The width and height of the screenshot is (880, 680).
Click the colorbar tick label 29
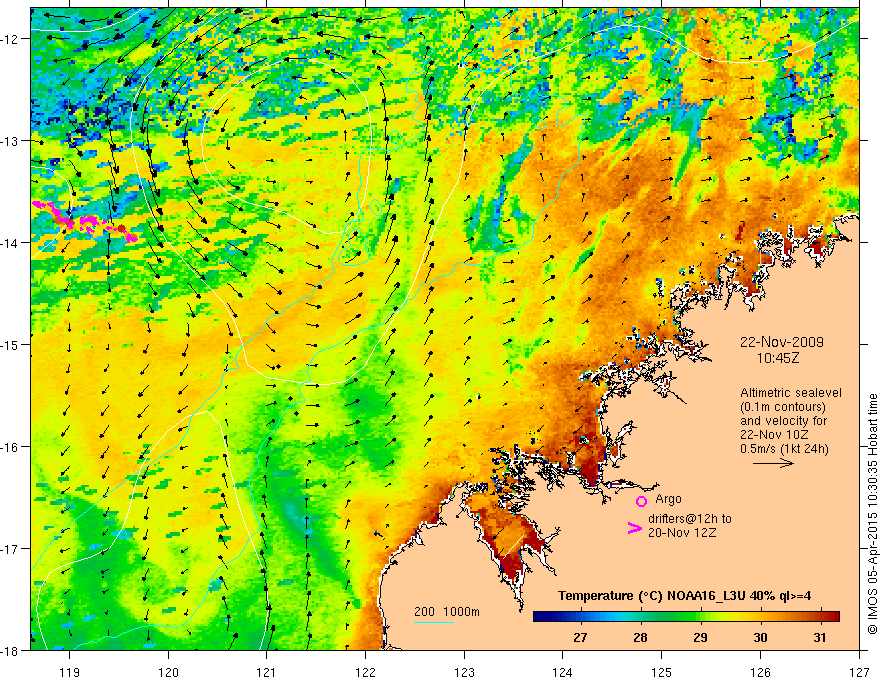tap(700, 637)
